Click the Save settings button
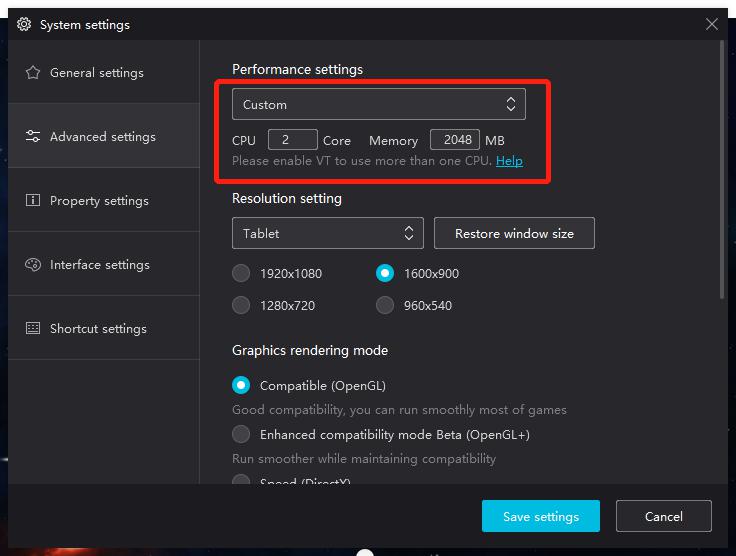 540,516
